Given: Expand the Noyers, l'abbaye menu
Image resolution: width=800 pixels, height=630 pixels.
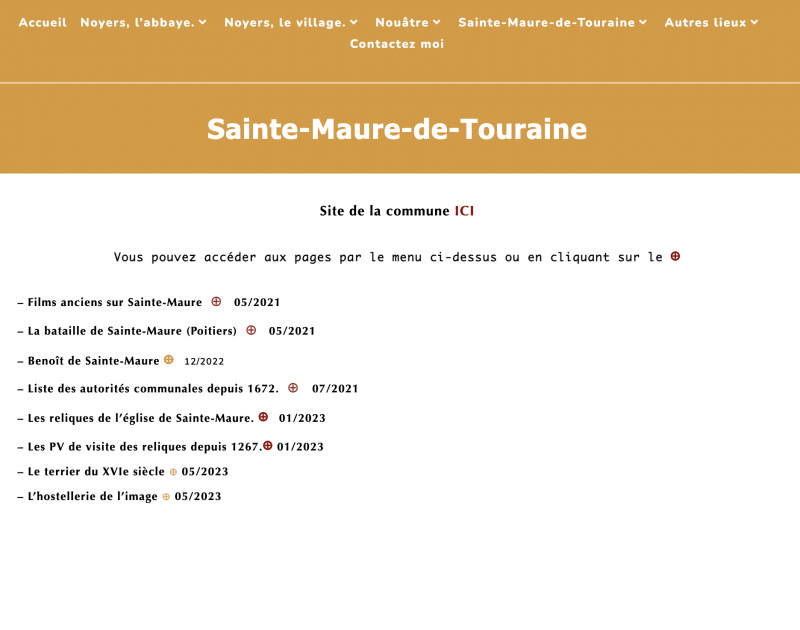Looking at the screenshot, I should (x=142, y=22).
